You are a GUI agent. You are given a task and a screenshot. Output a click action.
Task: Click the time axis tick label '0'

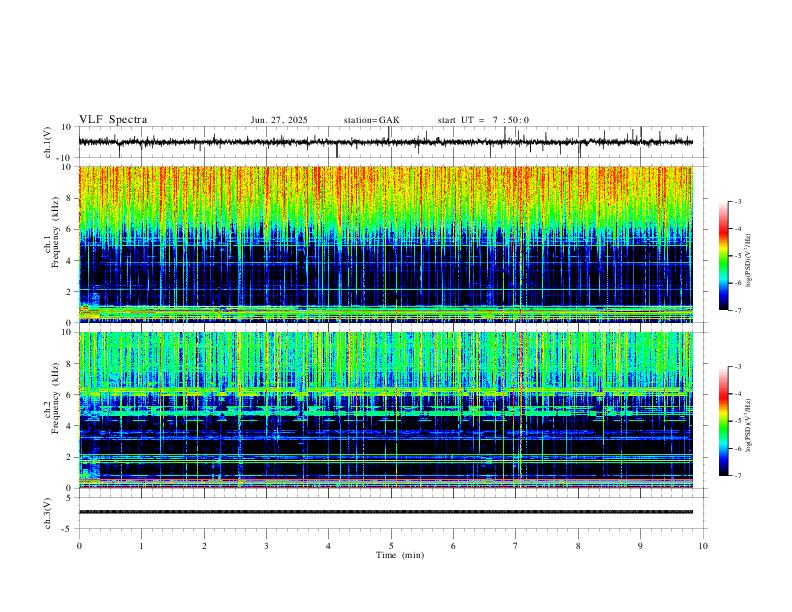pyautogui.click(x=79, y=546)
